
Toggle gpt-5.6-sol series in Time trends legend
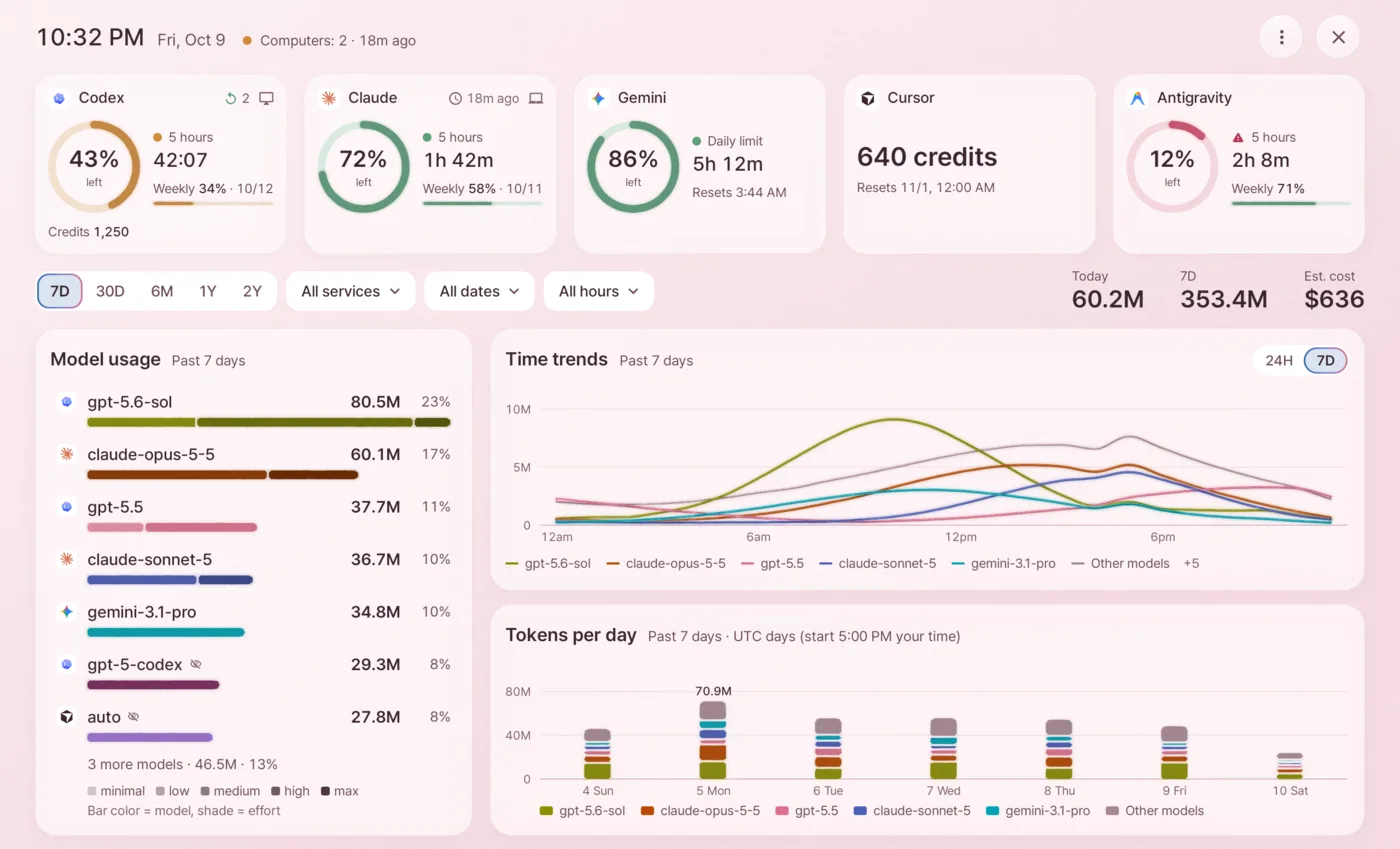[x=548, y=563]
